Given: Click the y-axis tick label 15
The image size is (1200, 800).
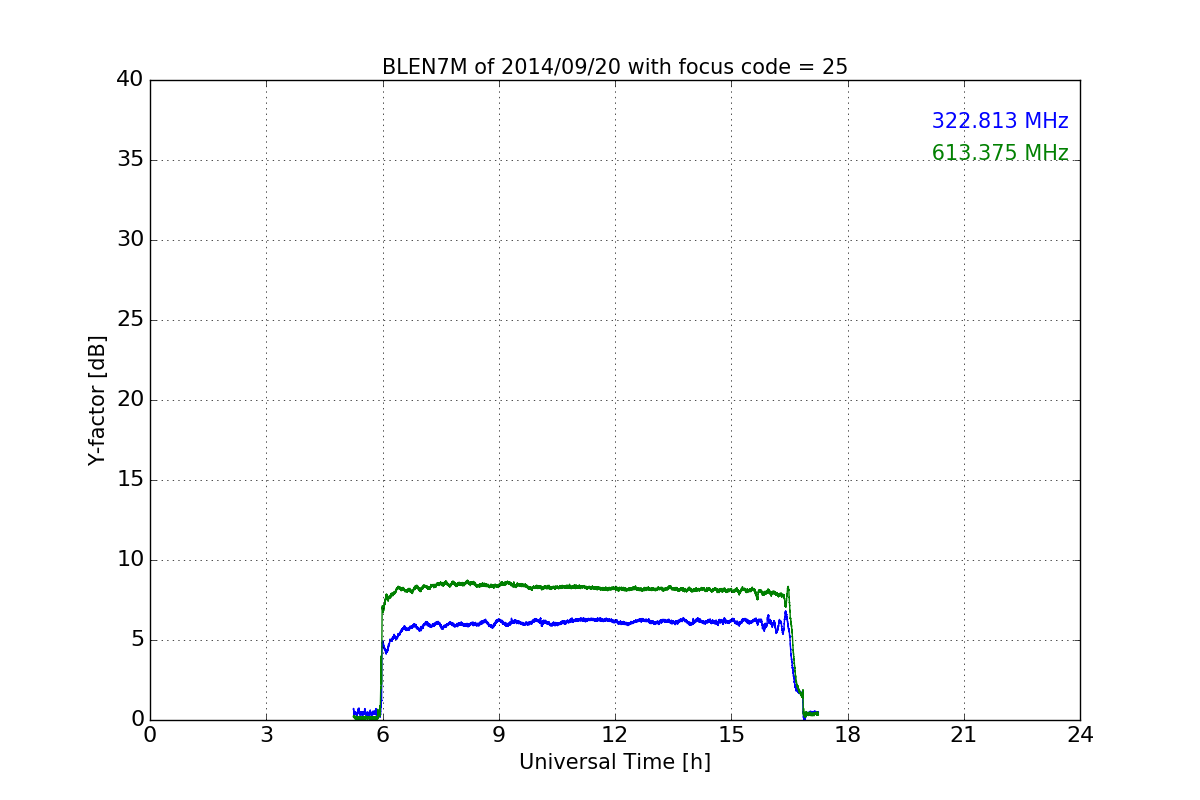Looking at the screenshot, I should (130, 480).
